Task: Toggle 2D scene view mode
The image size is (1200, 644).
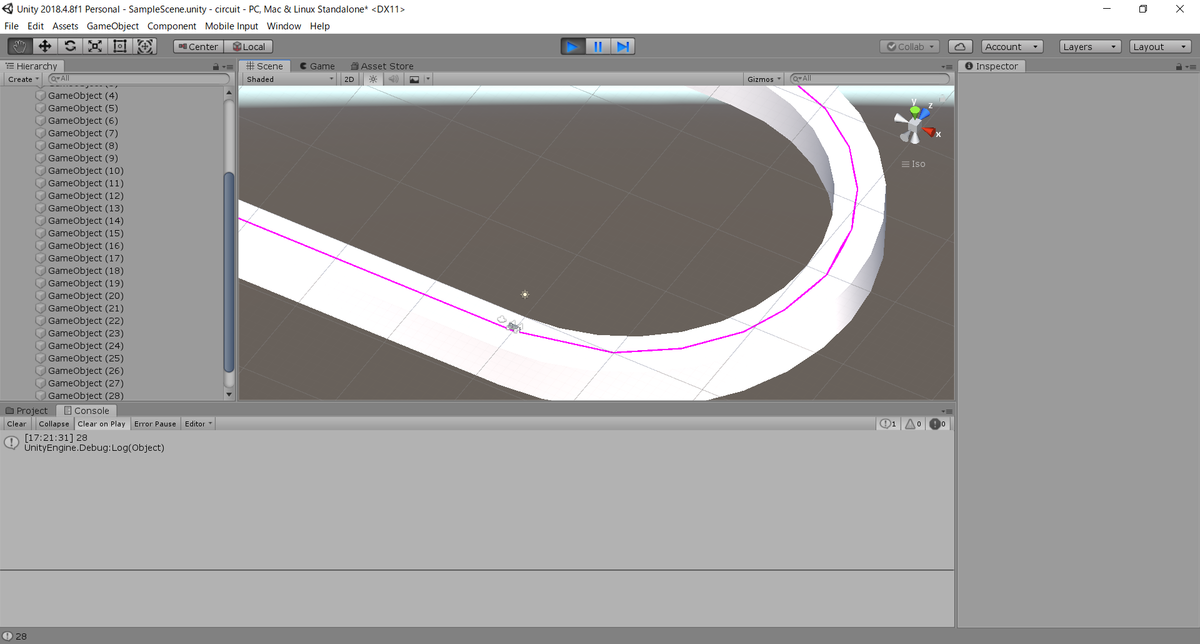Action: (350, 78)
